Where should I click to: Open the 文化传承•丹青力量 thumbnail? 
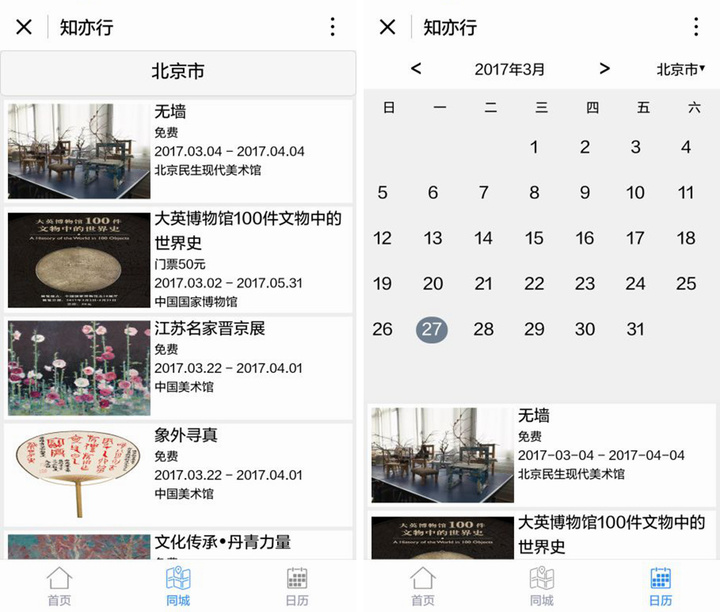point(79,546)
